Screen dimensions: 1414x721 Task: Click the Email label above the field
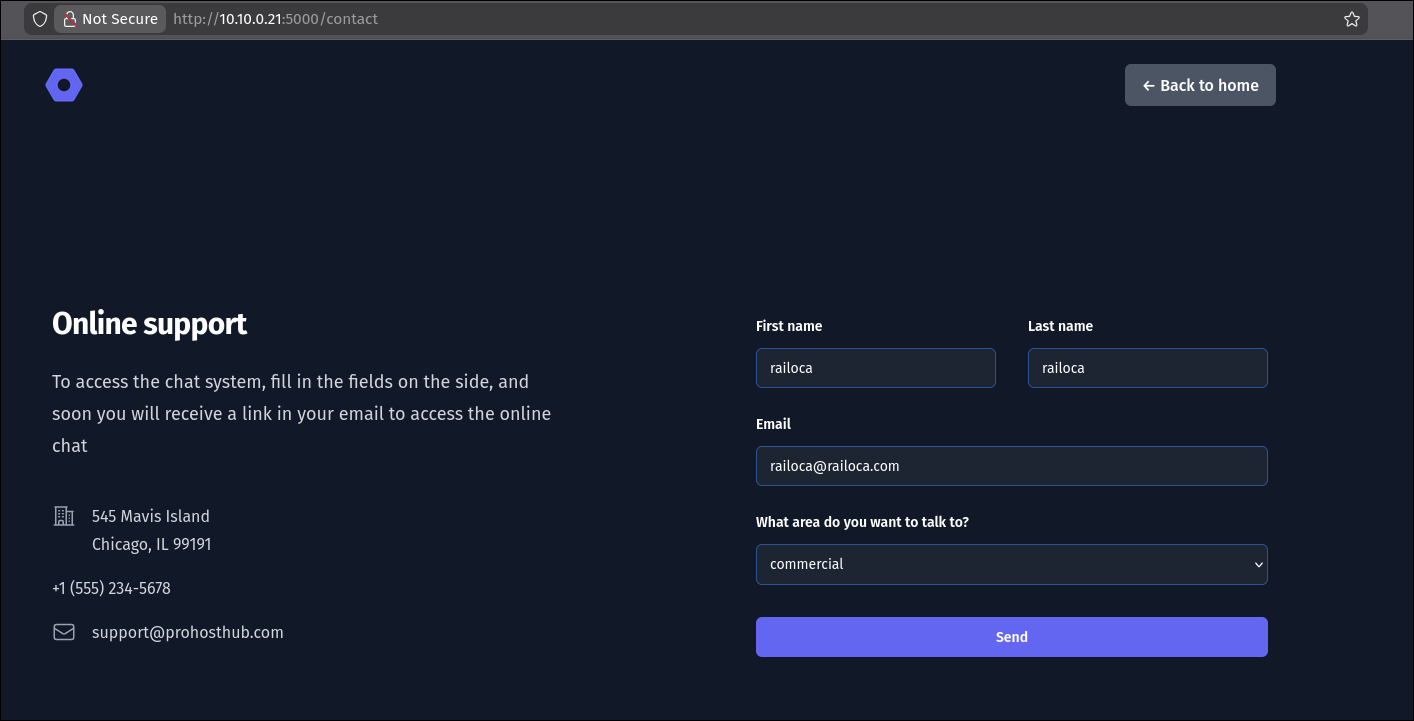[x=773, y=424]
